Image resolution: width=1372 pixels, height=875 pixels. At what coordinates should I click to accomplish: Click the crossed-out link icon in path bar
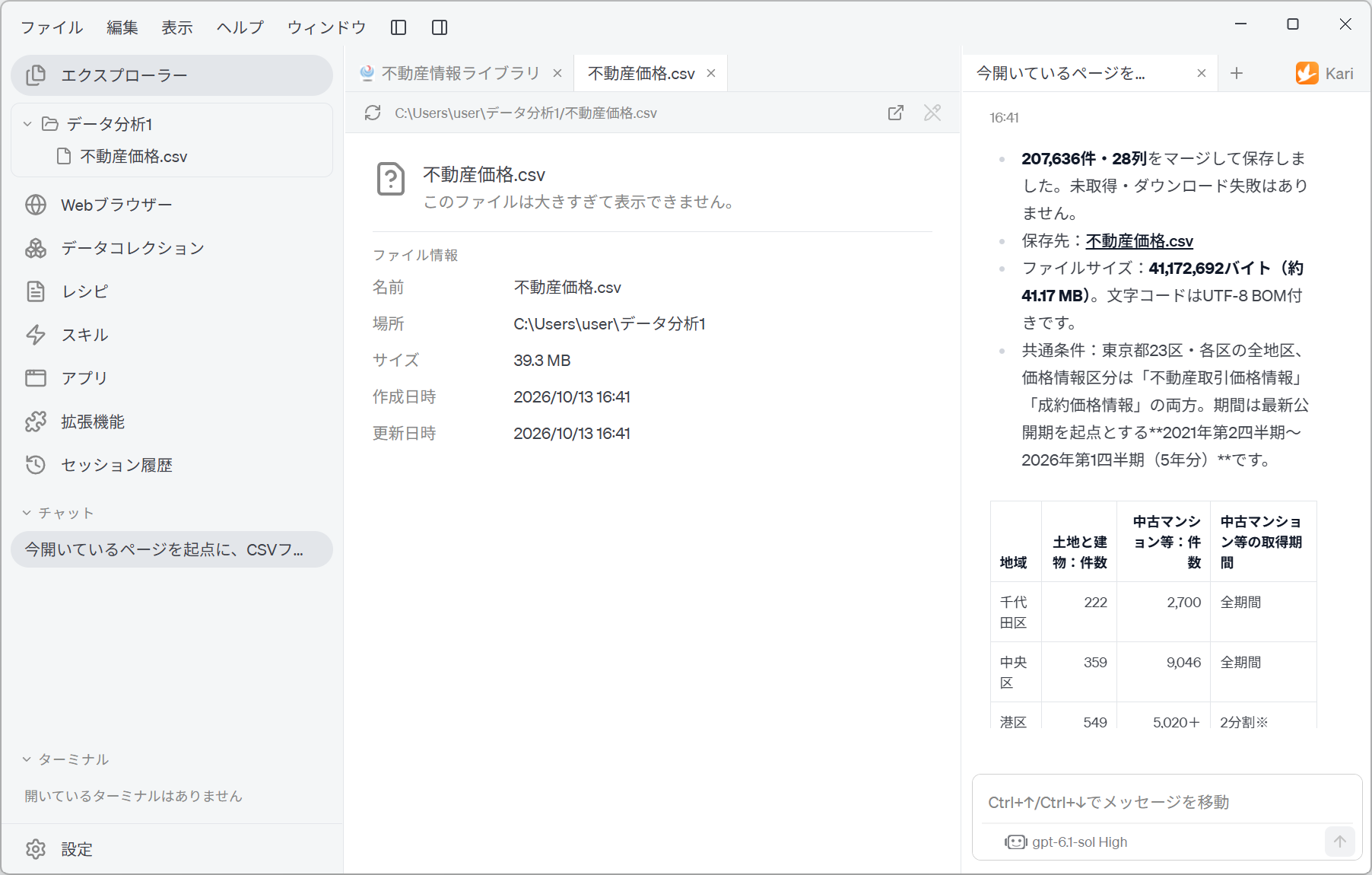pyautogui.click(x=932, y=113)
